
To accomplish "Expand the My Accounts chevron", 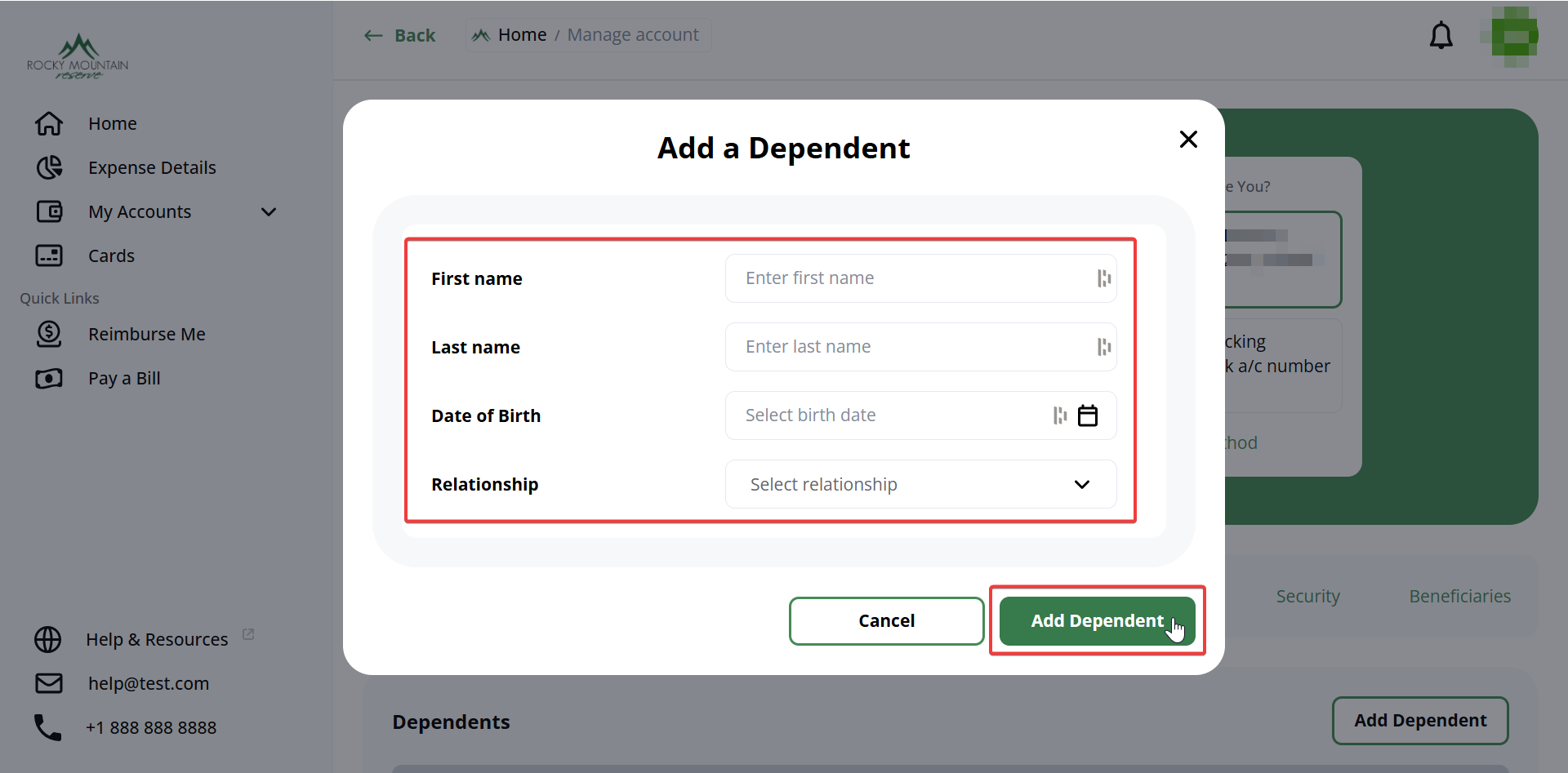I will coord(269,212).
